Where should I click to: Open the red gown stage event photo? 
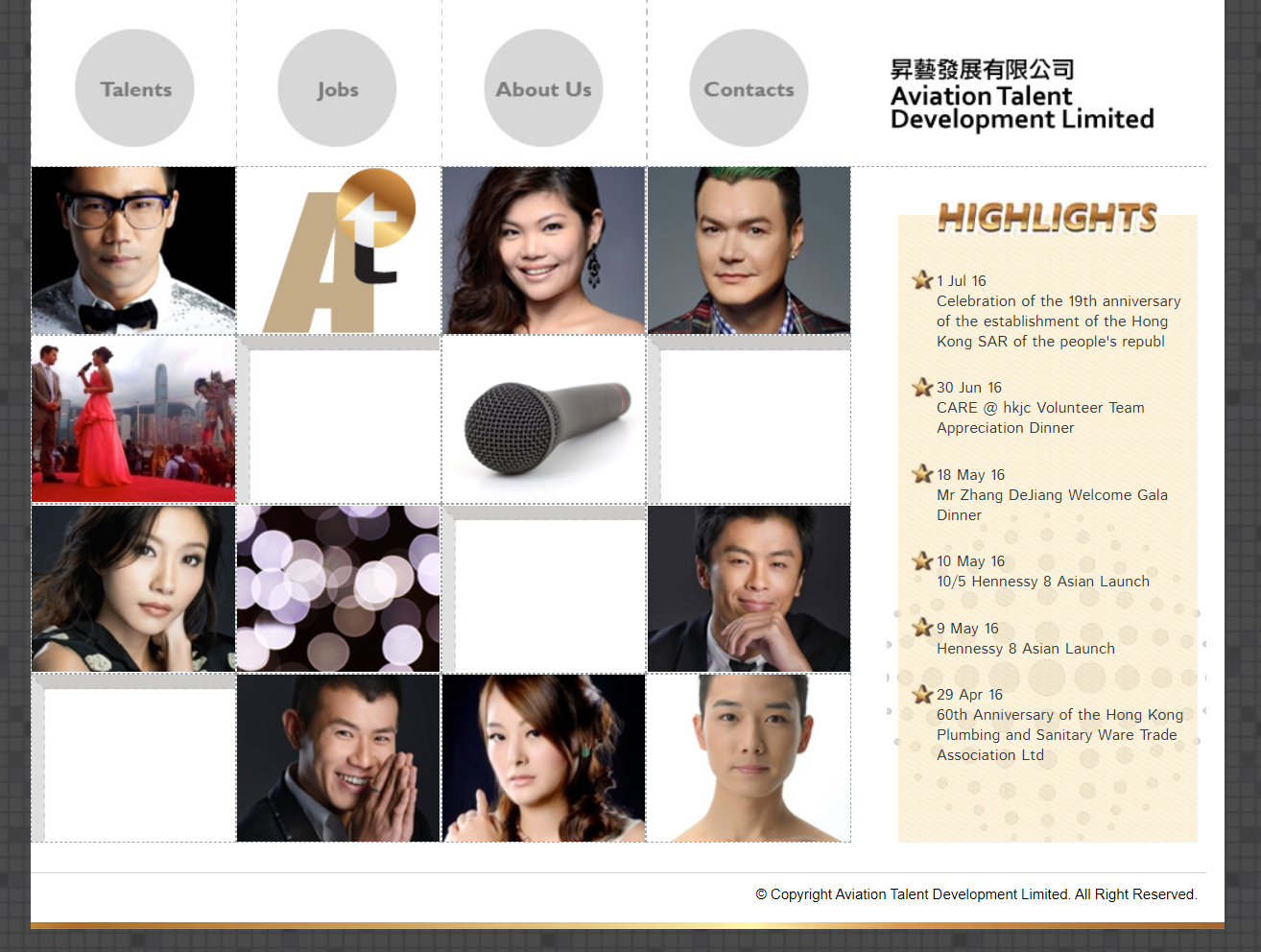[133, 419]
